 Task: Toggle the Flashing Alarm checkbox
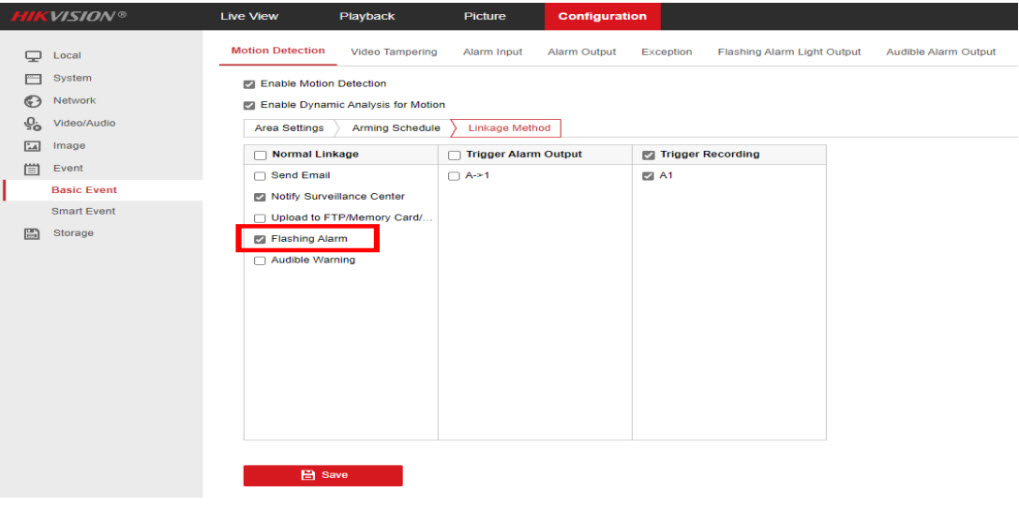(260, 239)
